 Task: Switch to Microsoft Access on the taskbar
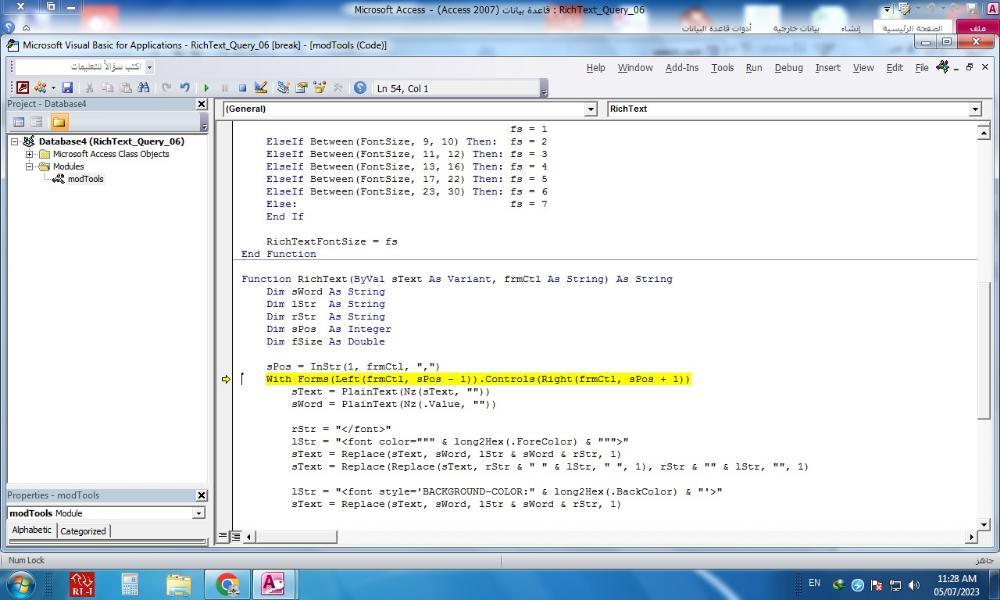[x=273, y=584]
